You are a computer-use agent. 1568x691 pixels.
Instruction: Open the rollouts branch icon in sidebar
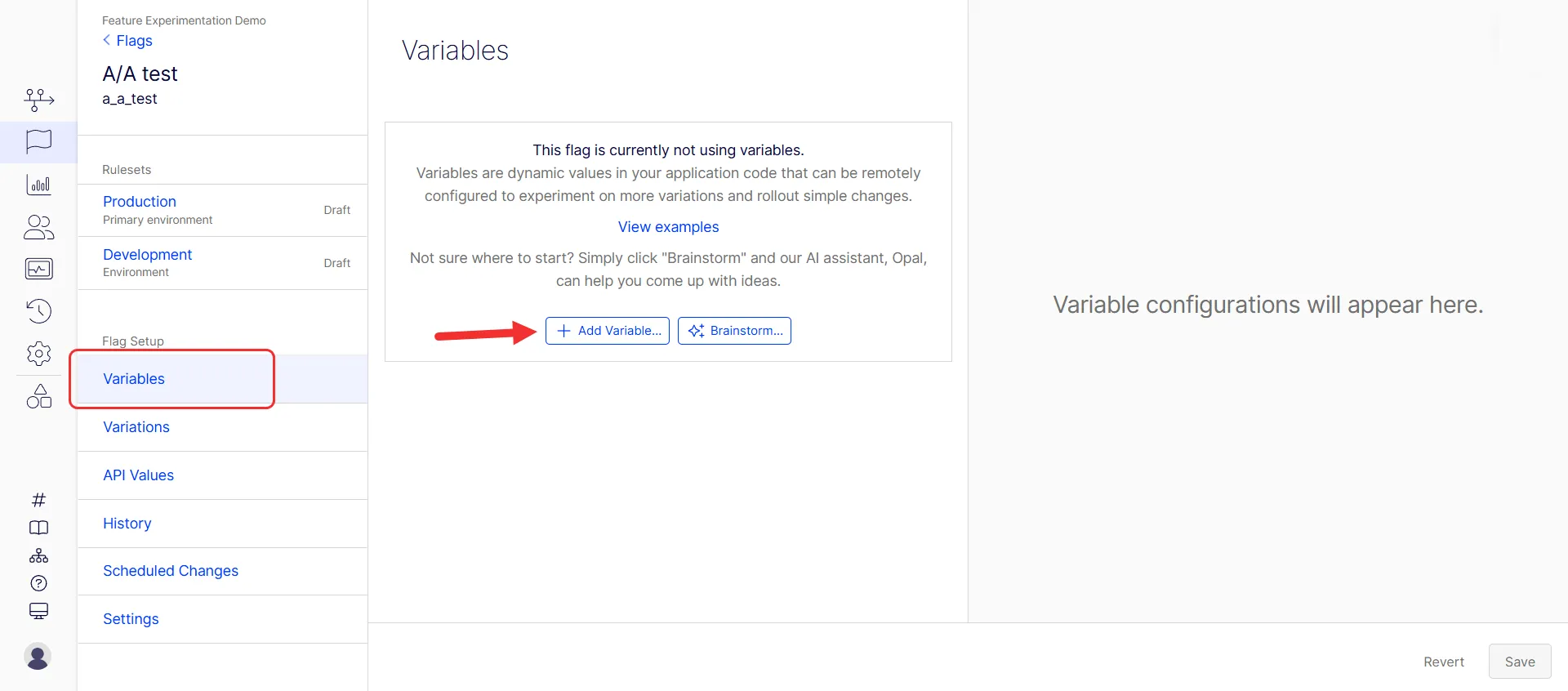pyautogui.click(x=38, y=100)
